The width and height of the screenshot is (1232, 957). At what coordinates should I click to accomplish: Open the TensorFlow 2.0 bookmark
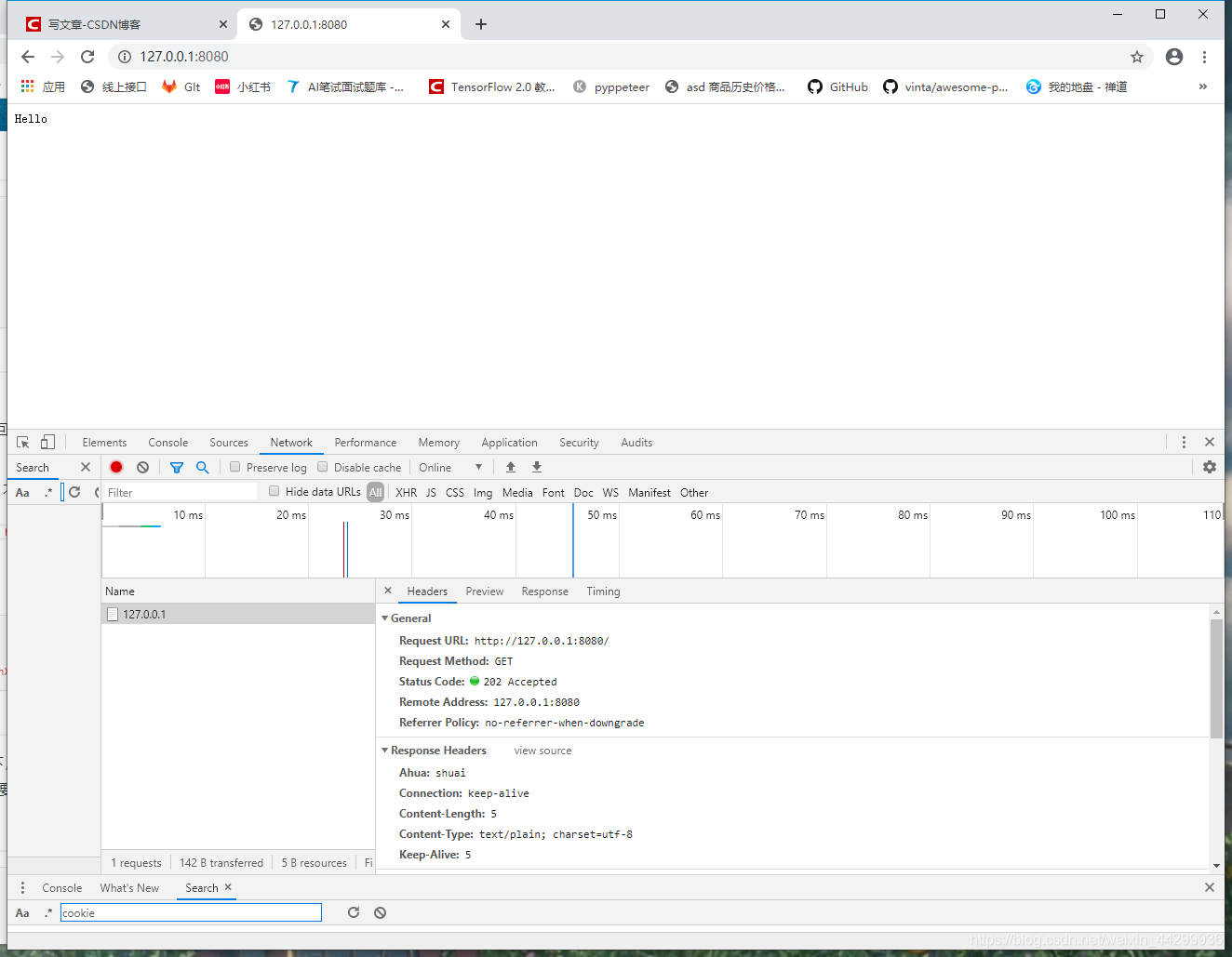pos(491,86)
